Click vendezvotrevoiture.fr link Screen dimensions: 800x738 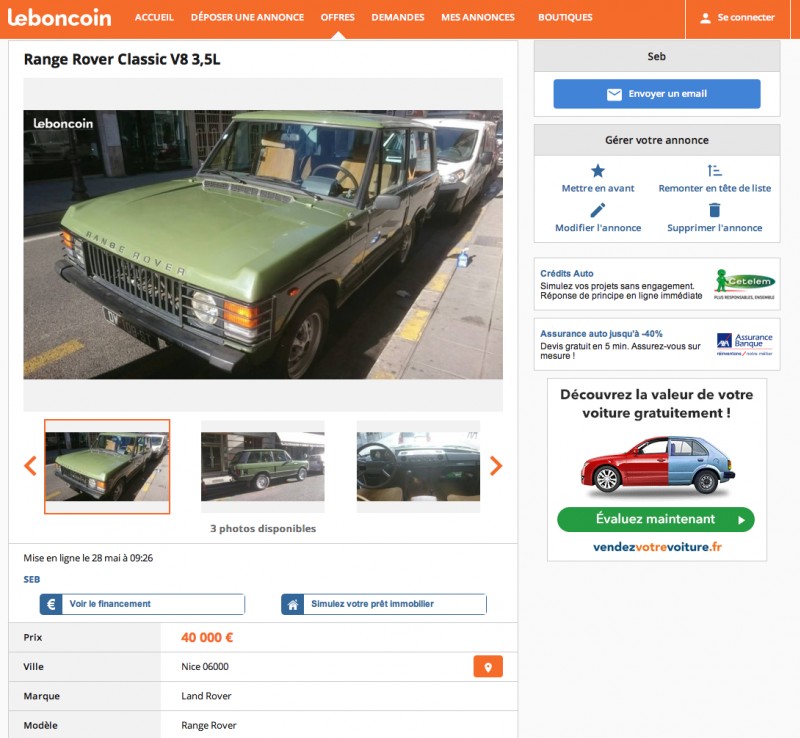(x=657, y=547)
